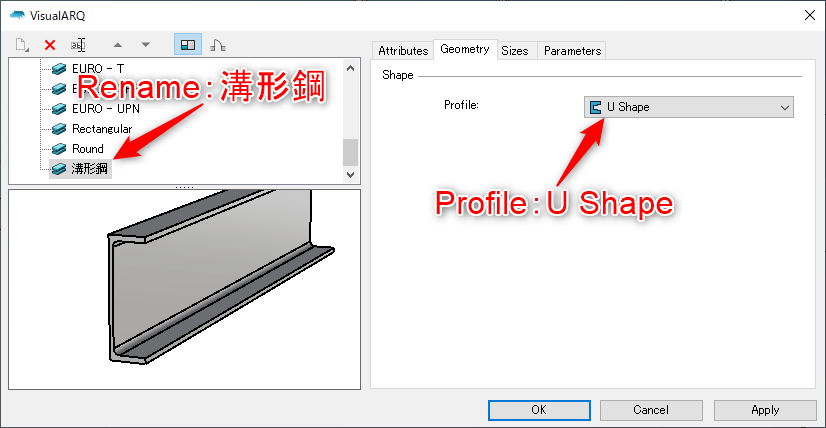Image resolution: width=826 pixels, height=428 pixels.
Task: Select the Rectangular beam style
Action: tap(102, 129)
